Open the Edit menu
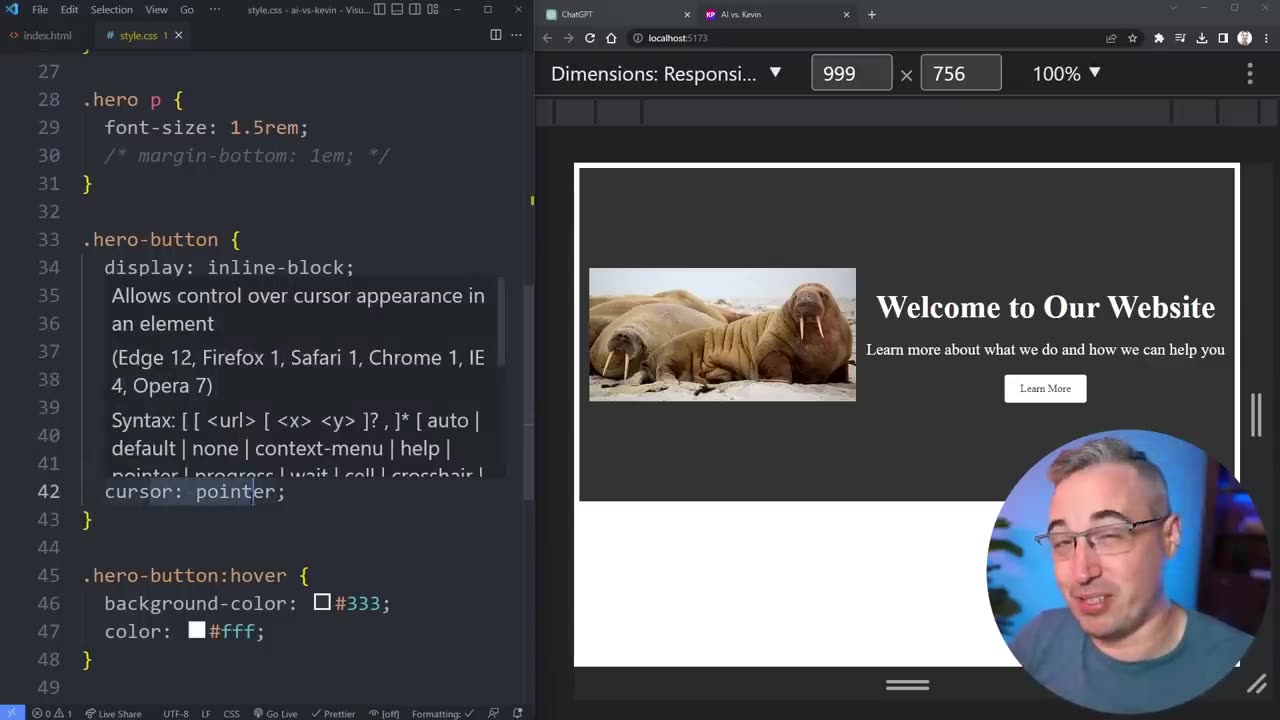1280x720 pixels. [x=69, y=10]
